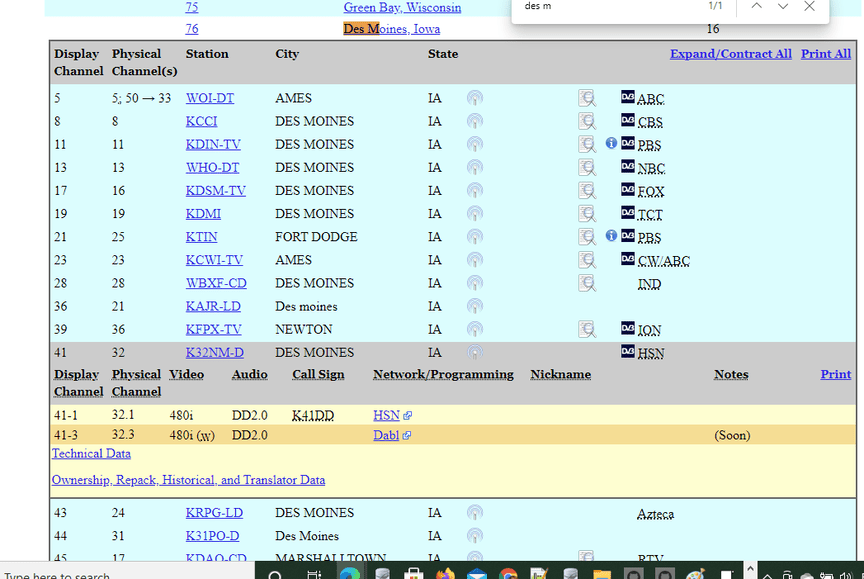Click the market rank 75 link
The image size is (864, 579).
pyautogui.click(x=192, y=7)
